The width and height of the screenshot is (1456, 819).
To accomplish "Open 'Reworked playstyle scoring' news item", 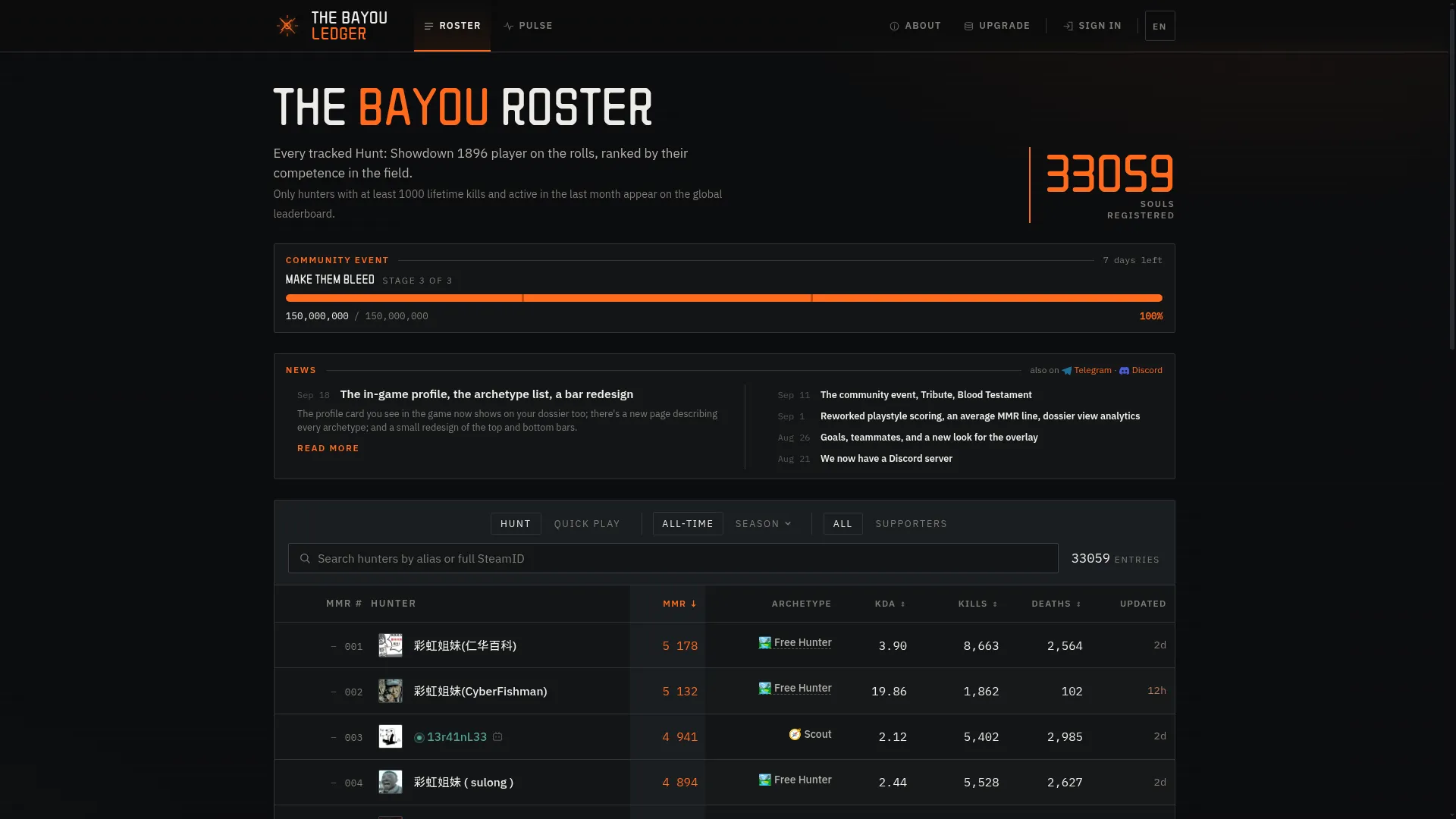I will (980, 416).
